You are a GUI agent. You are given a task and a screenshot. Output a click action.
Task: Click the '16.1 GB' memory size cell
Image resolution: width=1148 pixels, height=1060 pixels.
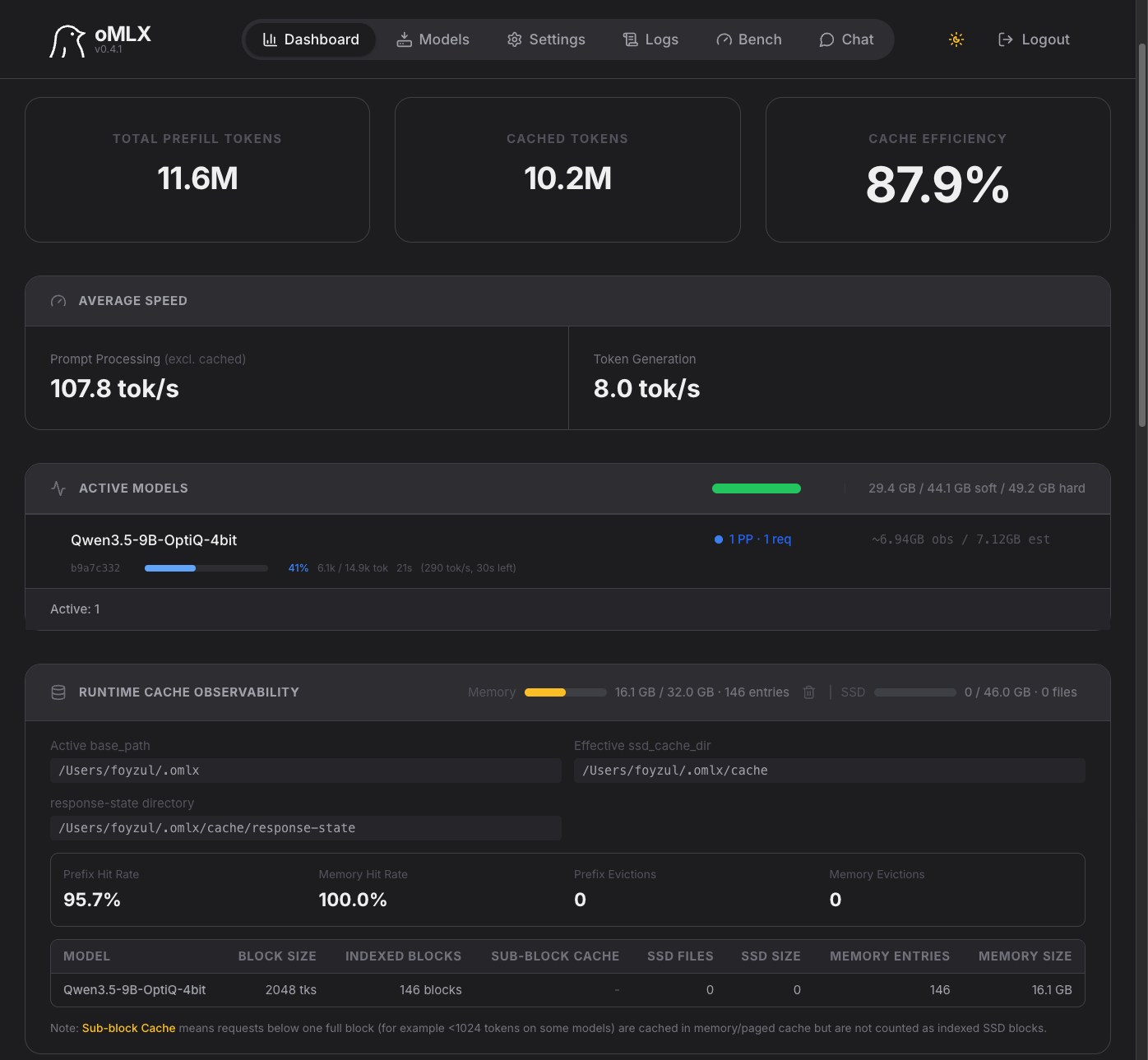1052,990
